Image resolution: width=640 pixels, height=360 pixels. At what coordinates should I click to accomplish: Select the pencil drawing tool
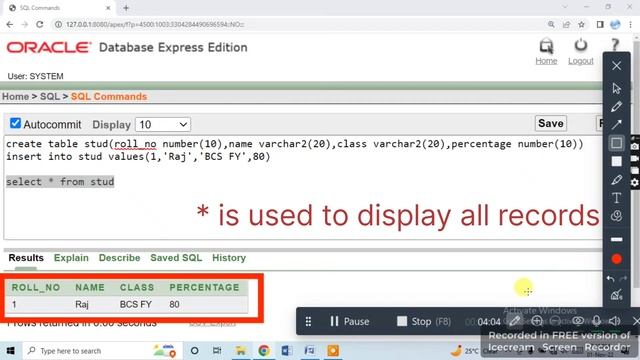point(616,107)
